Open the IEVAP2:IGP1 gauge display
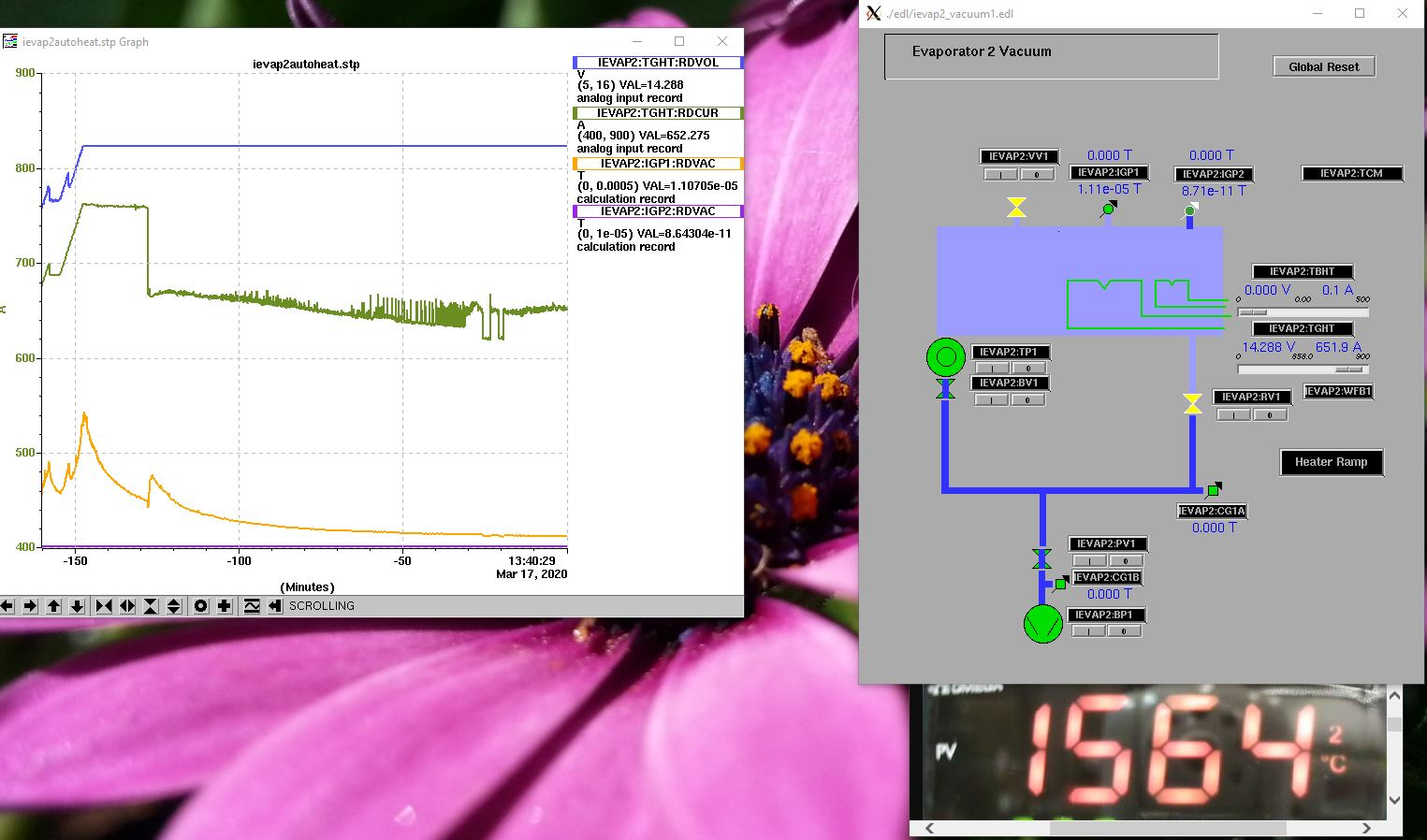The image size is (1427, 840). point(1108,172)
